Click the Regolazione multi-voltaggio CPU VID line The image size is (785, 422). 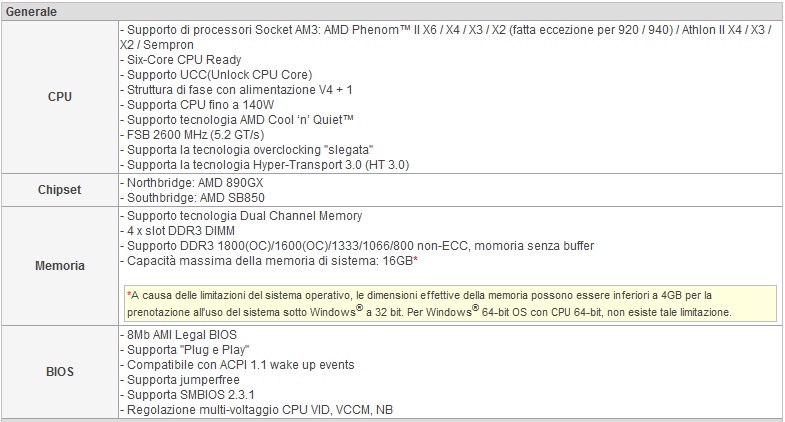click(x=256, y=408)
